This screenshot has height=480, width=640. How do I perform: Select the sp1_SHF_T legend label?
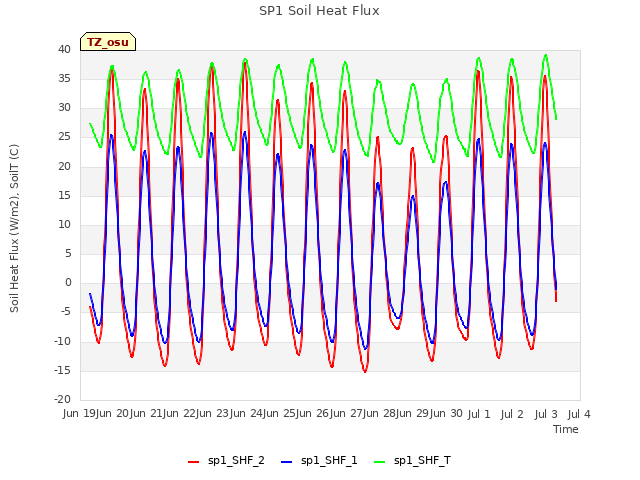point(422,461)
